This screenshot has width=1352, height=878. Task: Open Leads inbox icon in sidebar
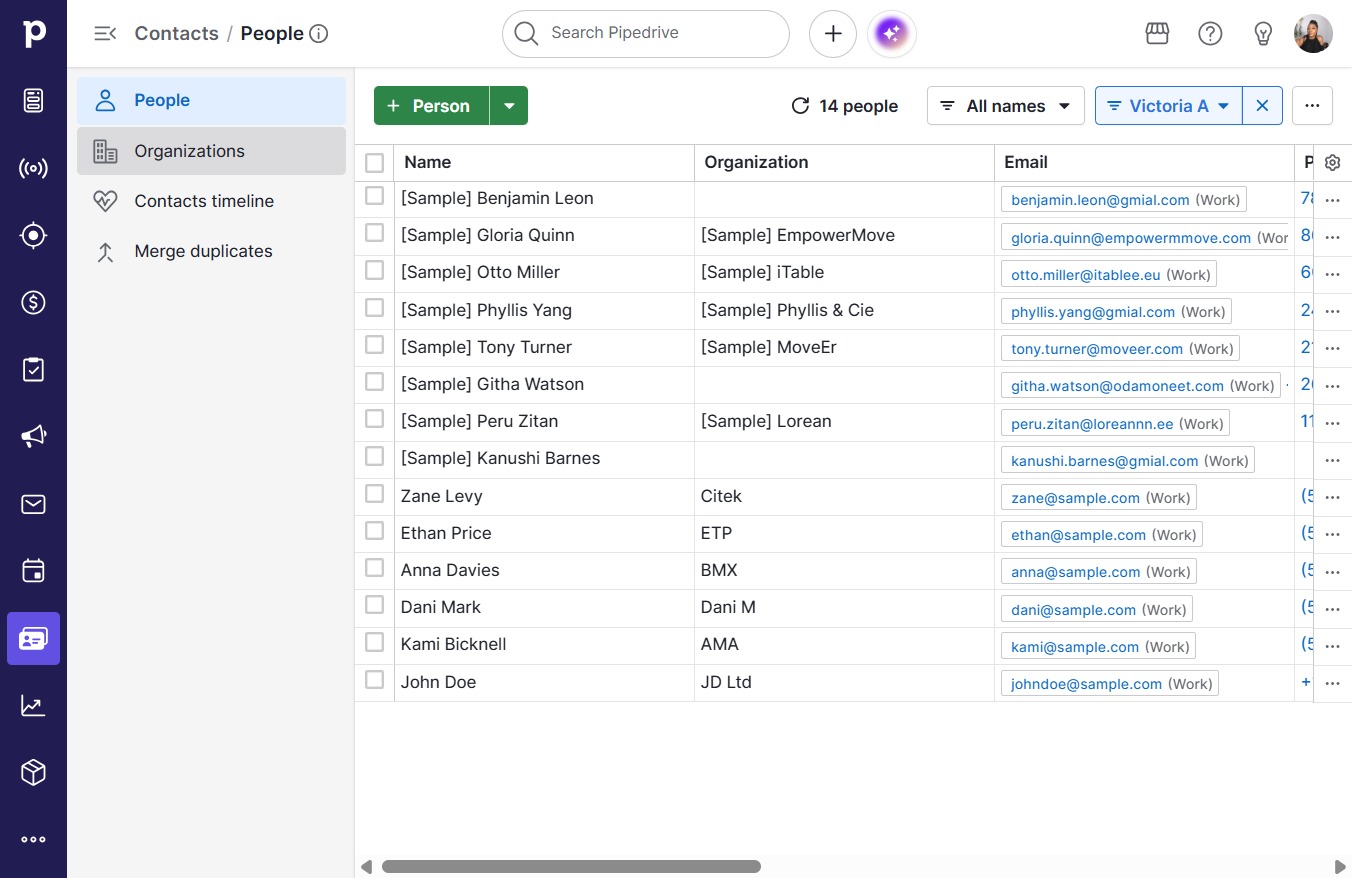pyautogui.click(x=33, y=100)
